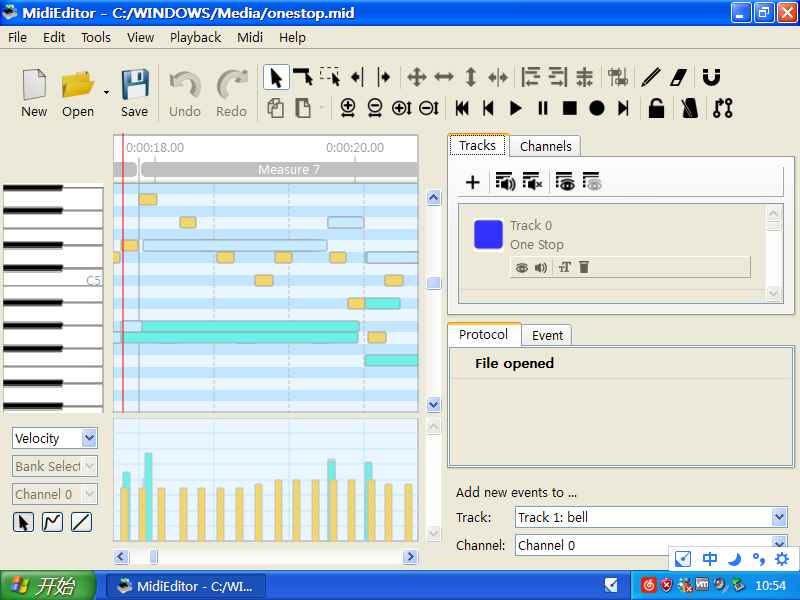Toggle the magnet snap tool
800x600 pixels.
[711, 77]
